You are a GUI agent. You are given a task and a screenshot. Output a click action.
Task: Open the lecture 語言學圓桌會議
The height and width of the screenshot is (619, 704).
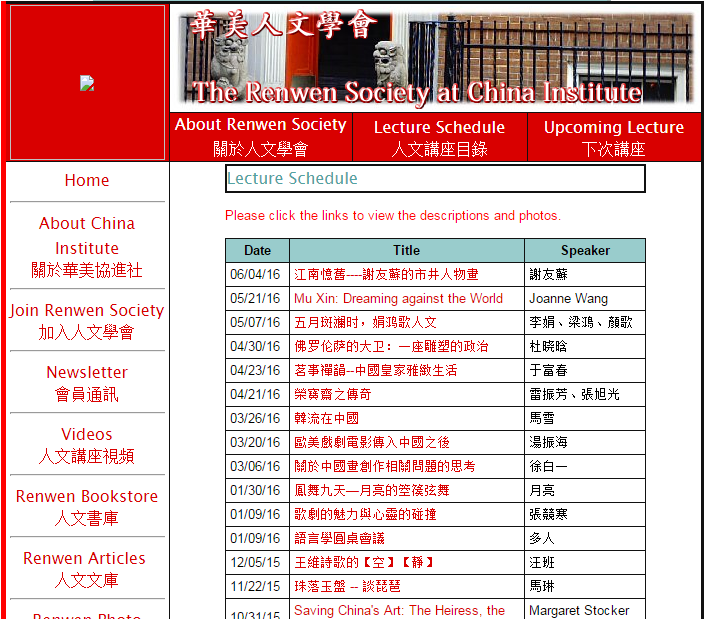339,539
